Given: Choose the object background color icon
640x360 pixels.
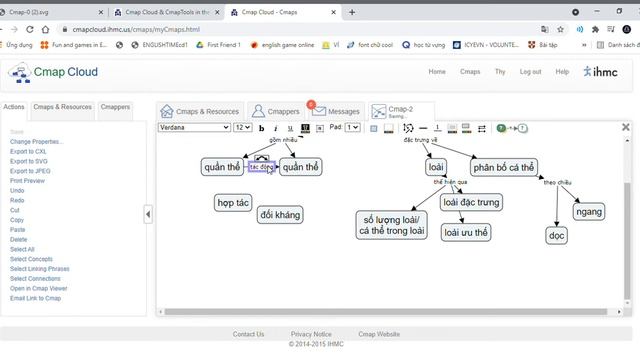Looking at the screenshot, I should pyautogui.click(x=373, y=128).
